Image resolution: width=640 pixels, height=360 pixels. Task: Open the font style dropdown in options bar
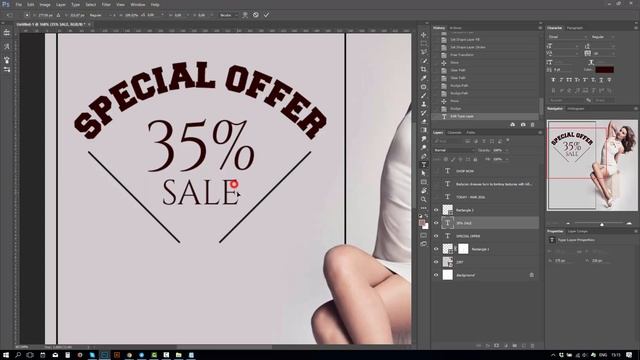101,15
